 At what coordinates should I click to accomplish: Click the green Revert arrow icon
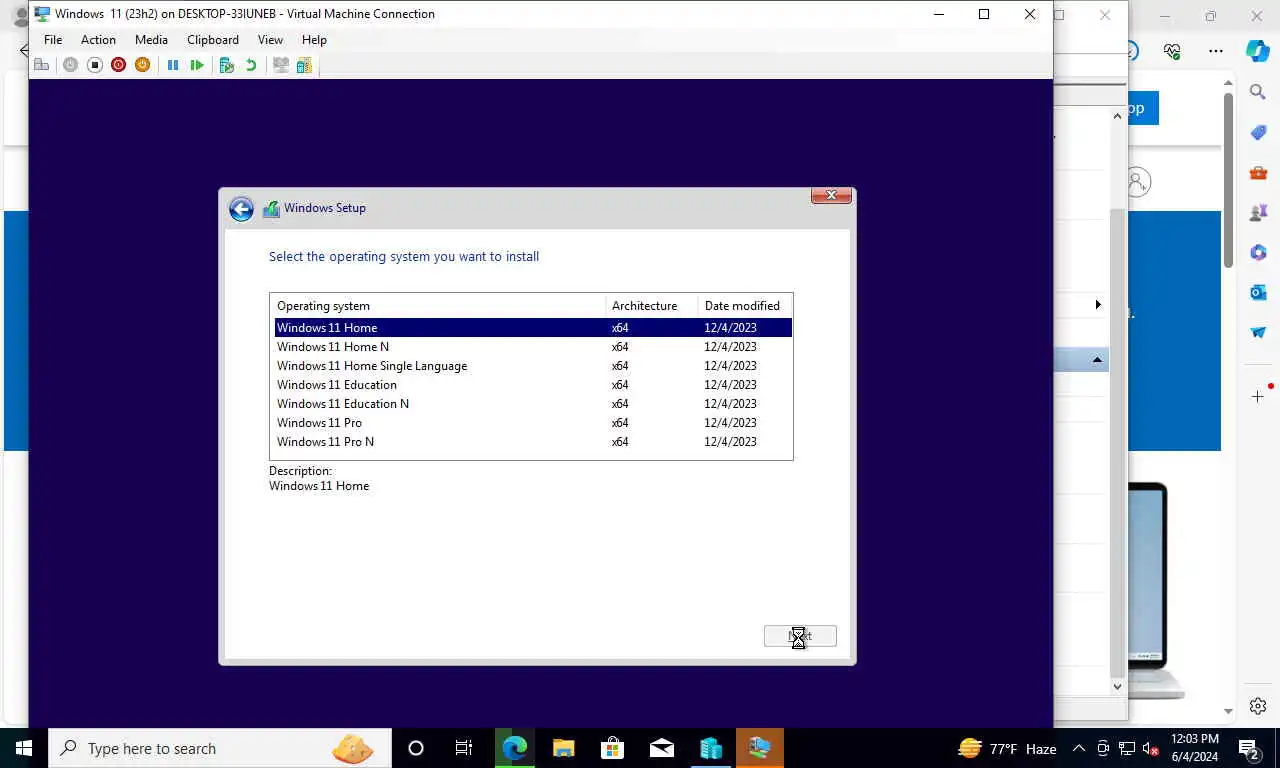(x=251, y=65)
